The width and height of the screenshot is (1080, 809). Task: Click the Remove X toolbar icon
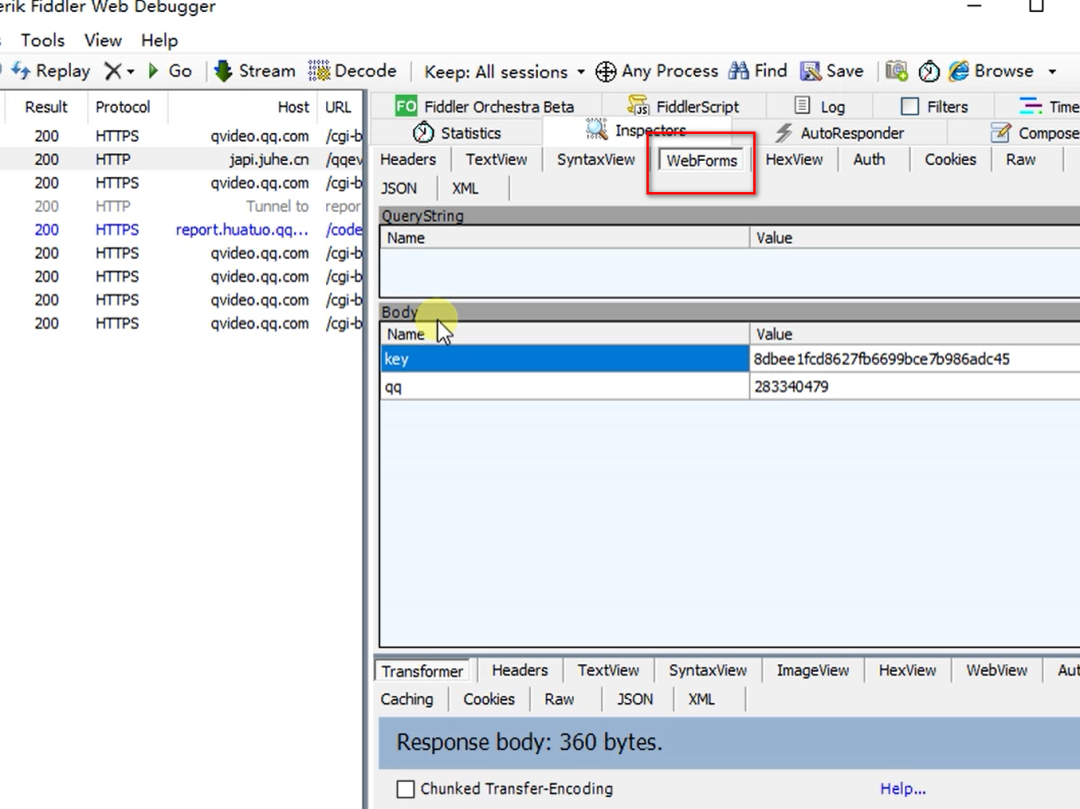point(112,71)
